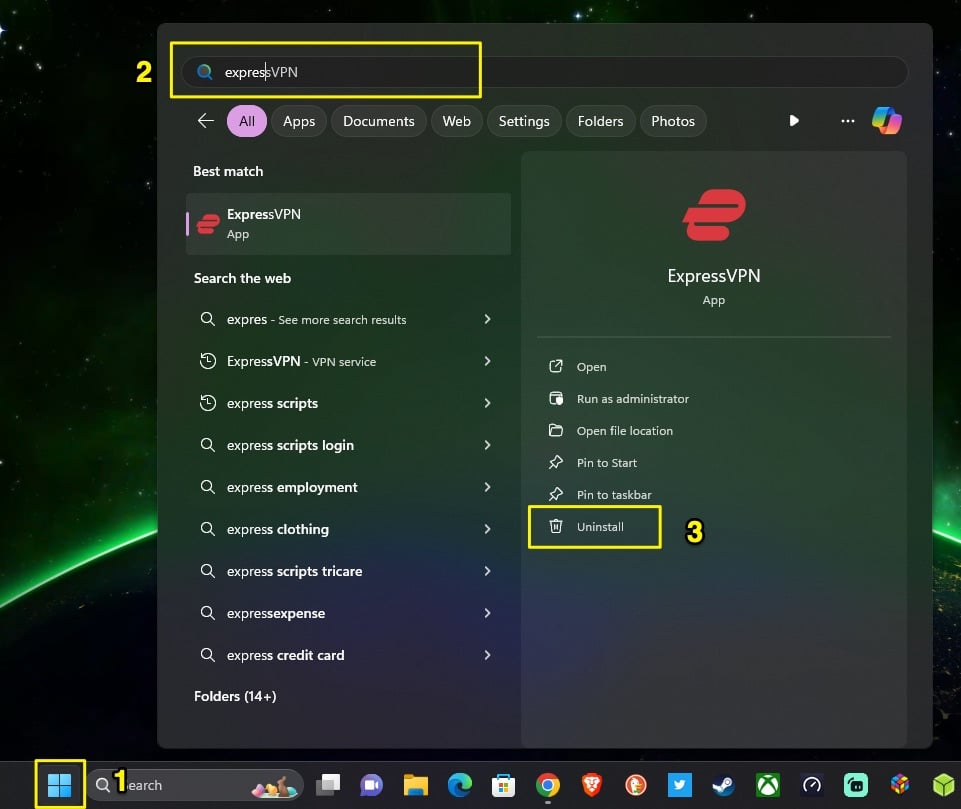
Task: Click the 'Folders (14+)' section heading
Action: coord(235,696)
